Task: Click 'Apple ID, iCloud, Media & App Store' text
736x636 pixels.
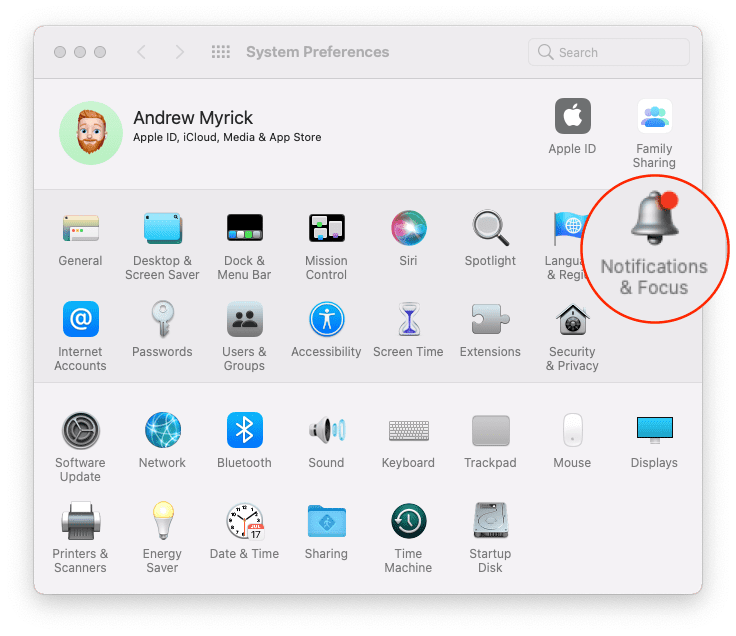Action: [227, 138]
